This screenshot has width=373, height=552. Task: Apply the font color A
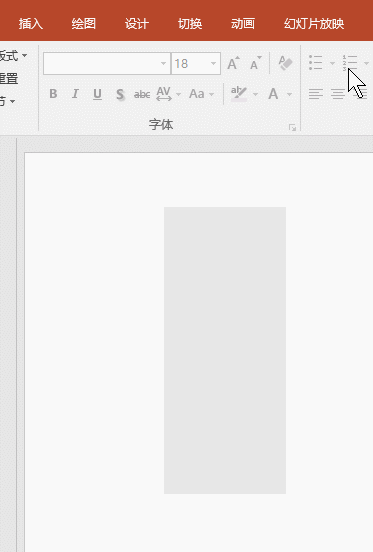(273, 94)
